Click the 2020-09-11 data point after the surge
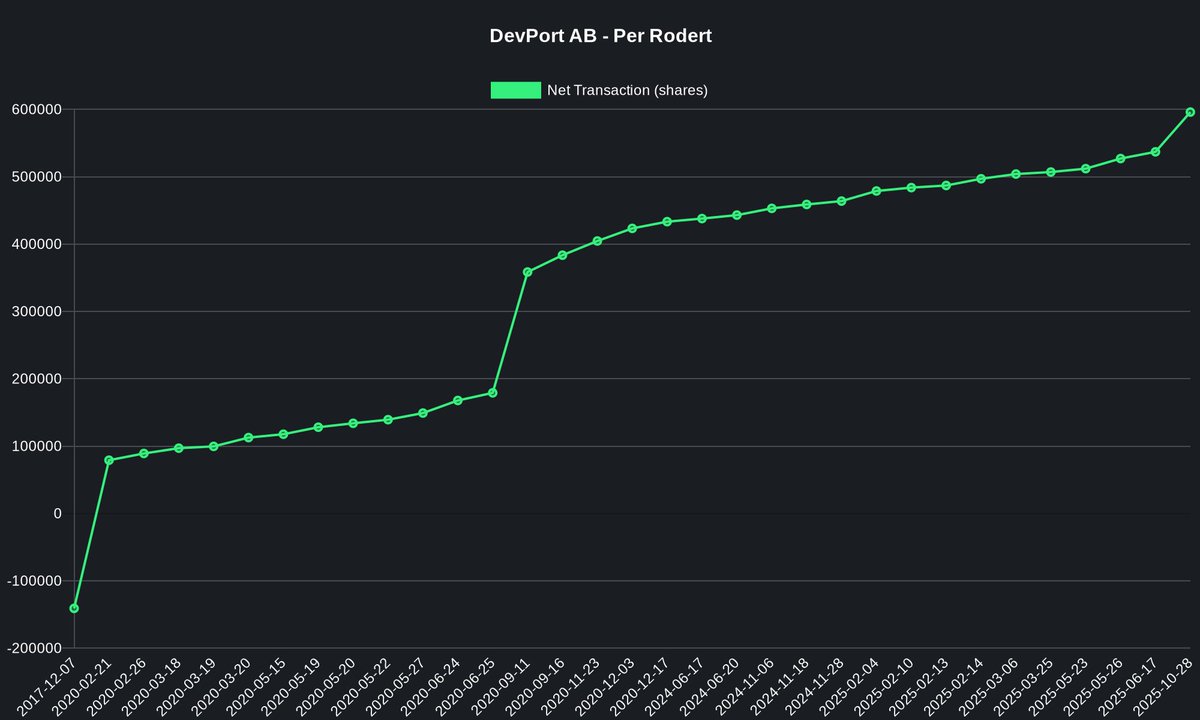 click(527, 270)
